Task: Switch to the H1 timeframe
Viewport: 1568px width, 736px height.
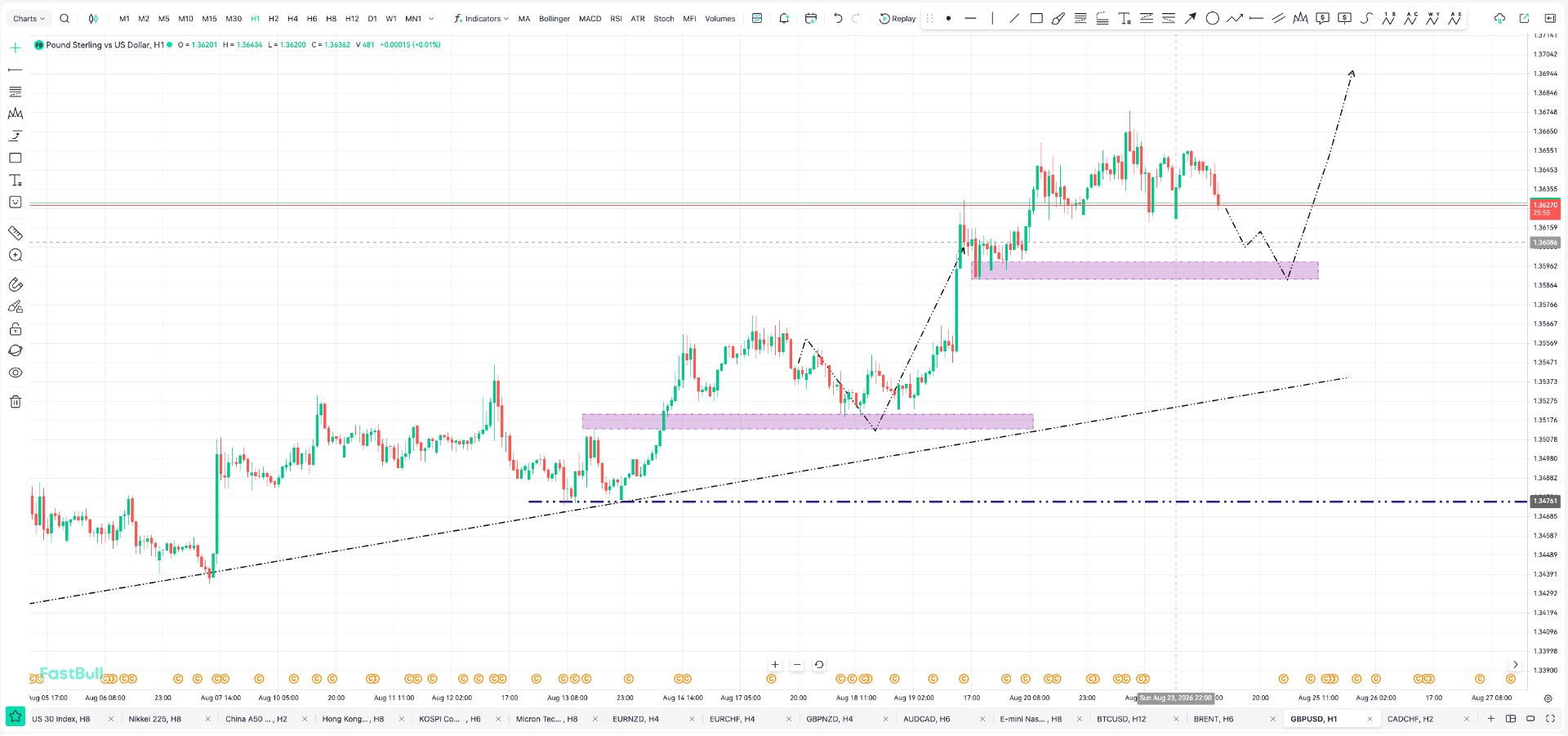Action: [x=255, y=19]
